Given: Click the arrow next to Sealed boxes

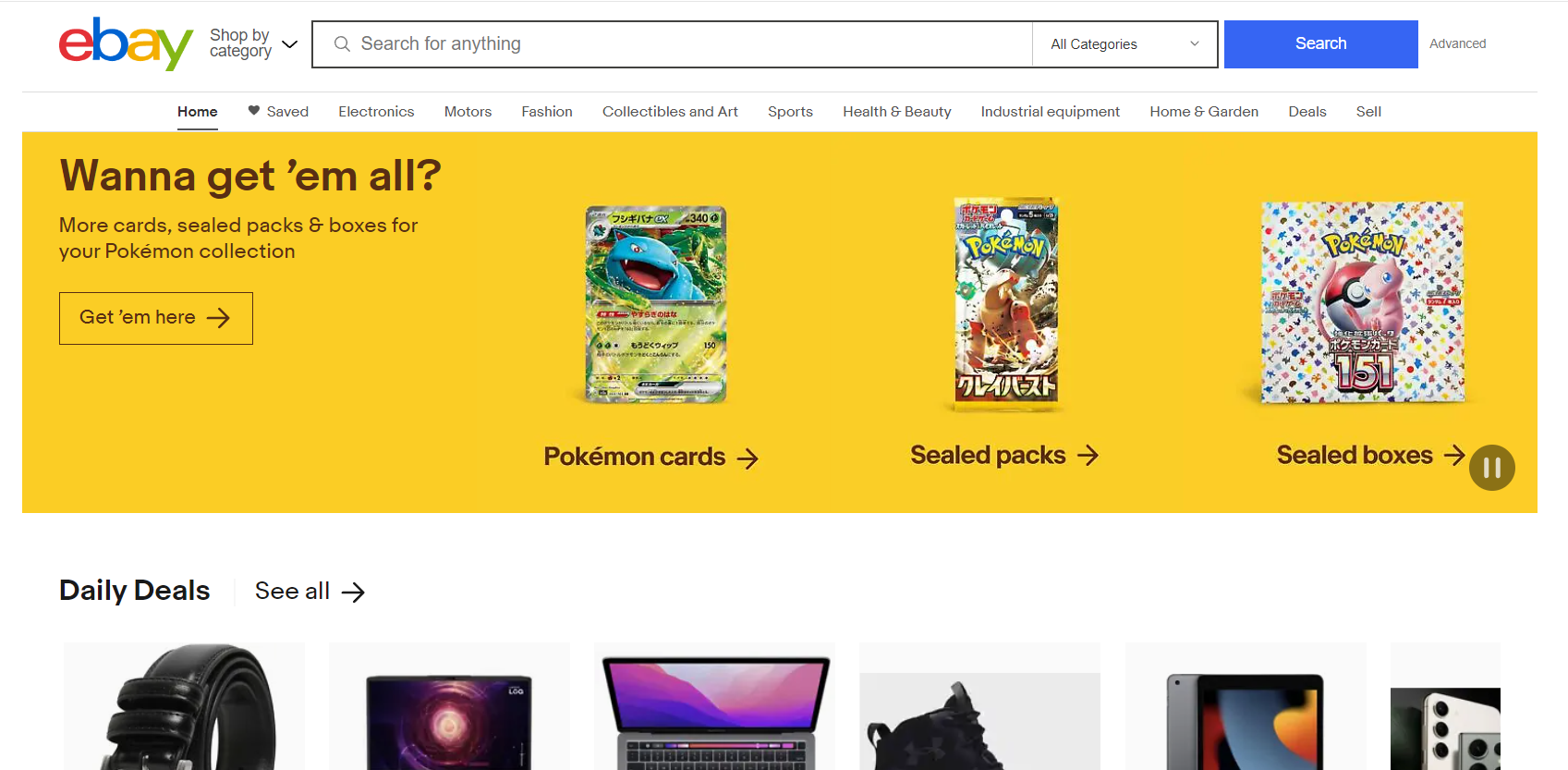Looking at the screenshot, I should (x=1454, y=455).
